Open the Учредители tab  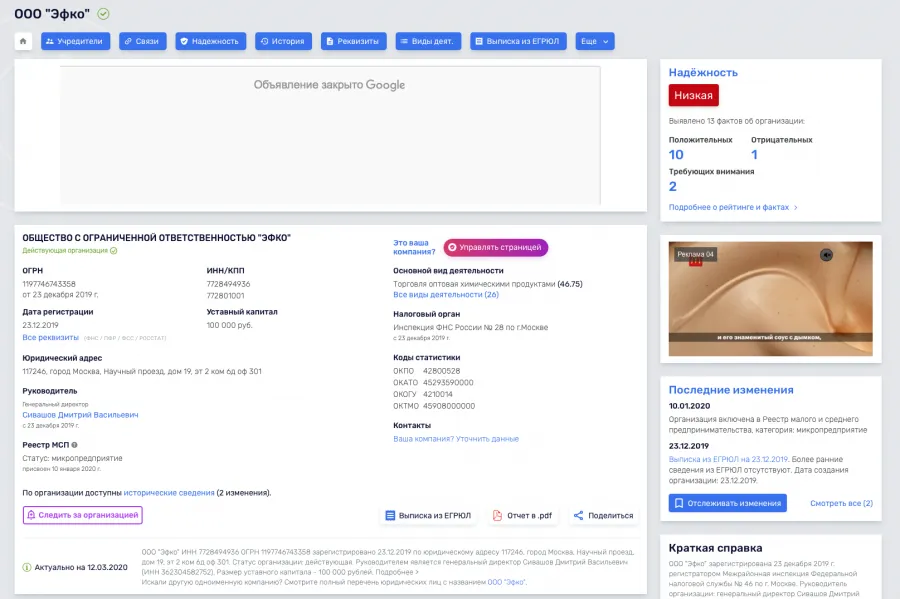[75, 41]
